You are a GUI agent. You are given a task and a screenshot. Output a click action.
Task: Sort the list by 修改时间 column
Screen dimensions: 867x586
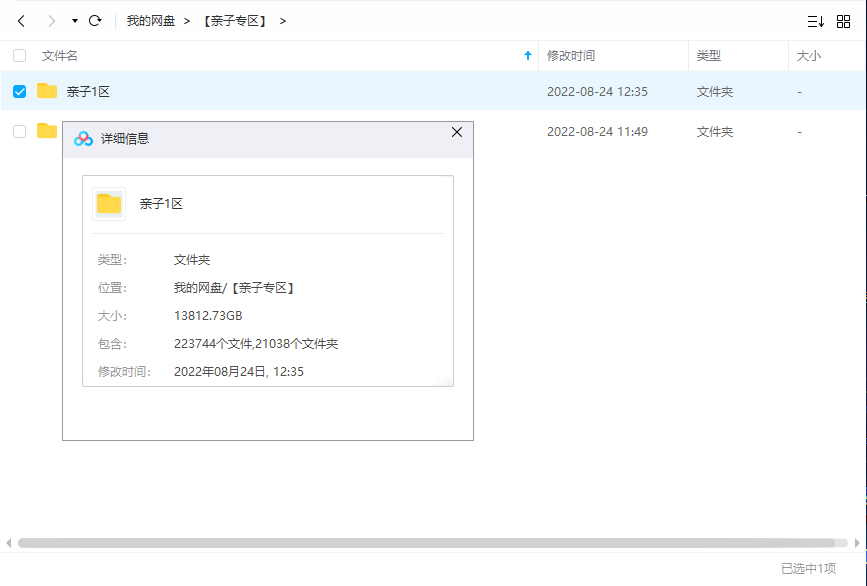click(x=571, y=56)
